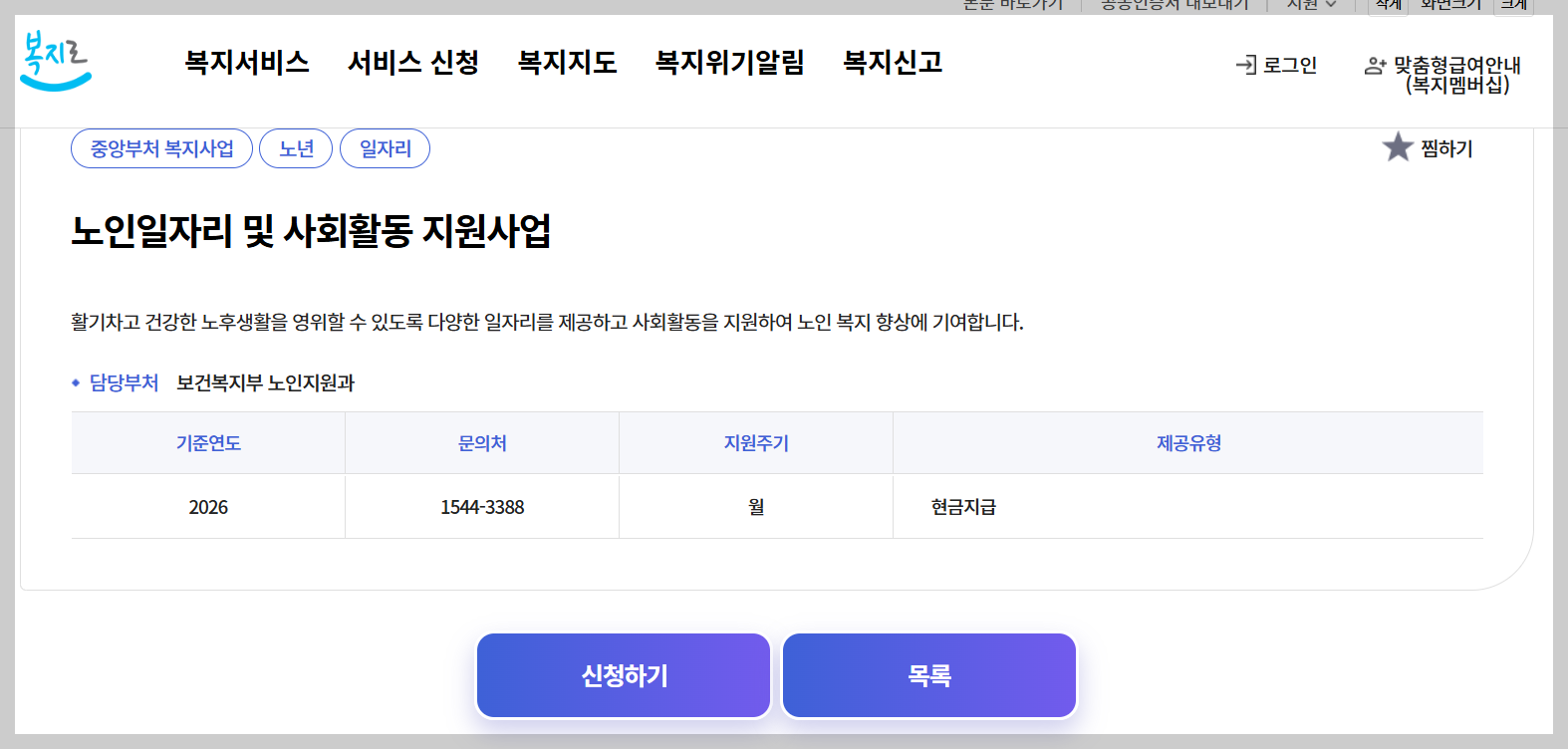The height and width of the screenshot is (749, 1568).
Task: Open the 복지서비스 menu
Action: click(247, 63)
